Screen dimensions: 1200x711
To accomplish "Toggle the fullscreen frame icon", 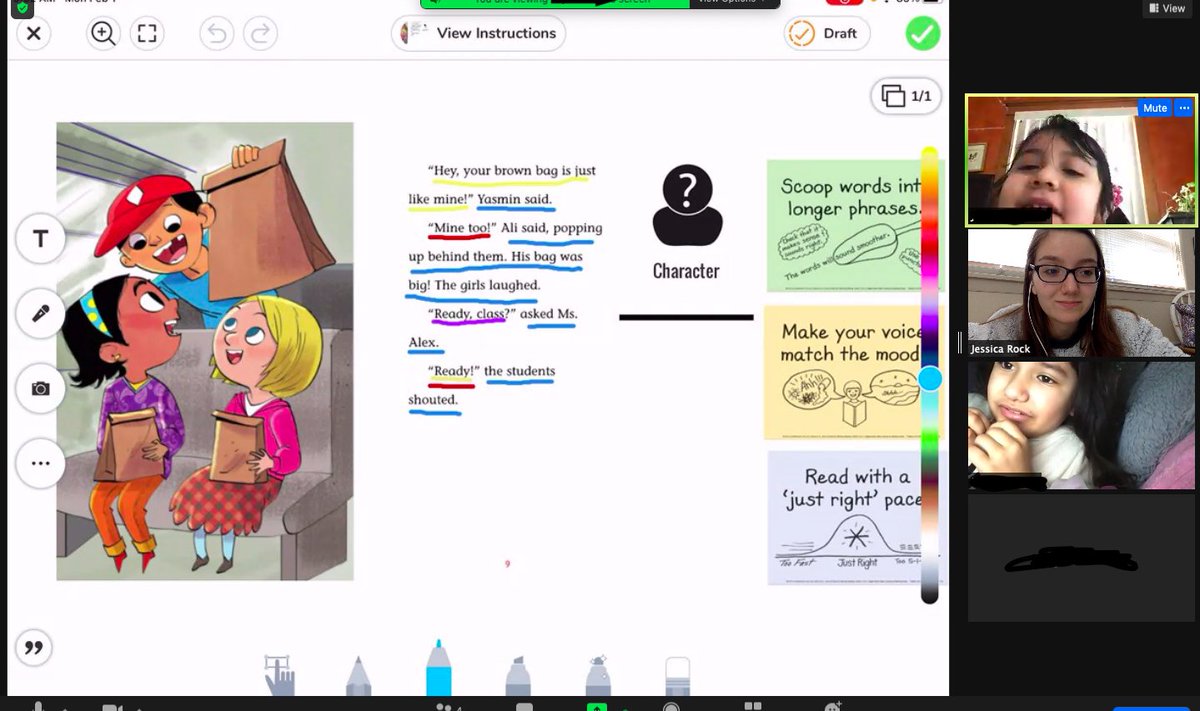I will (x=147, y=33).
